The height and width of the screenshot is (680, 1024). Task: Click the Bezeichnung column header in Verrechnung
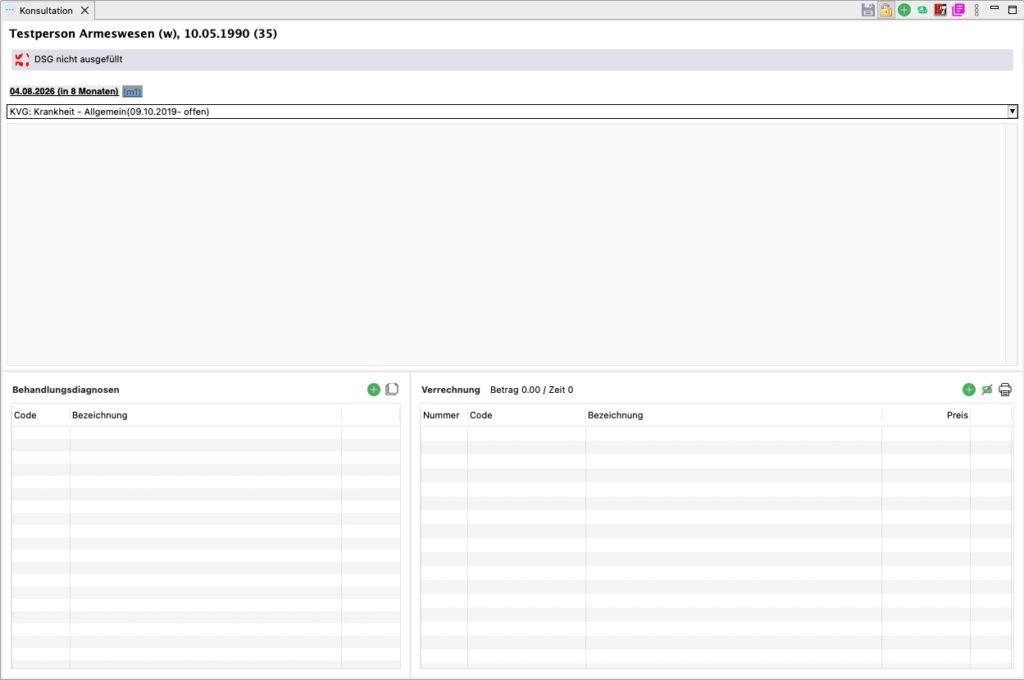pyautogui.click(x=615, y=415)
